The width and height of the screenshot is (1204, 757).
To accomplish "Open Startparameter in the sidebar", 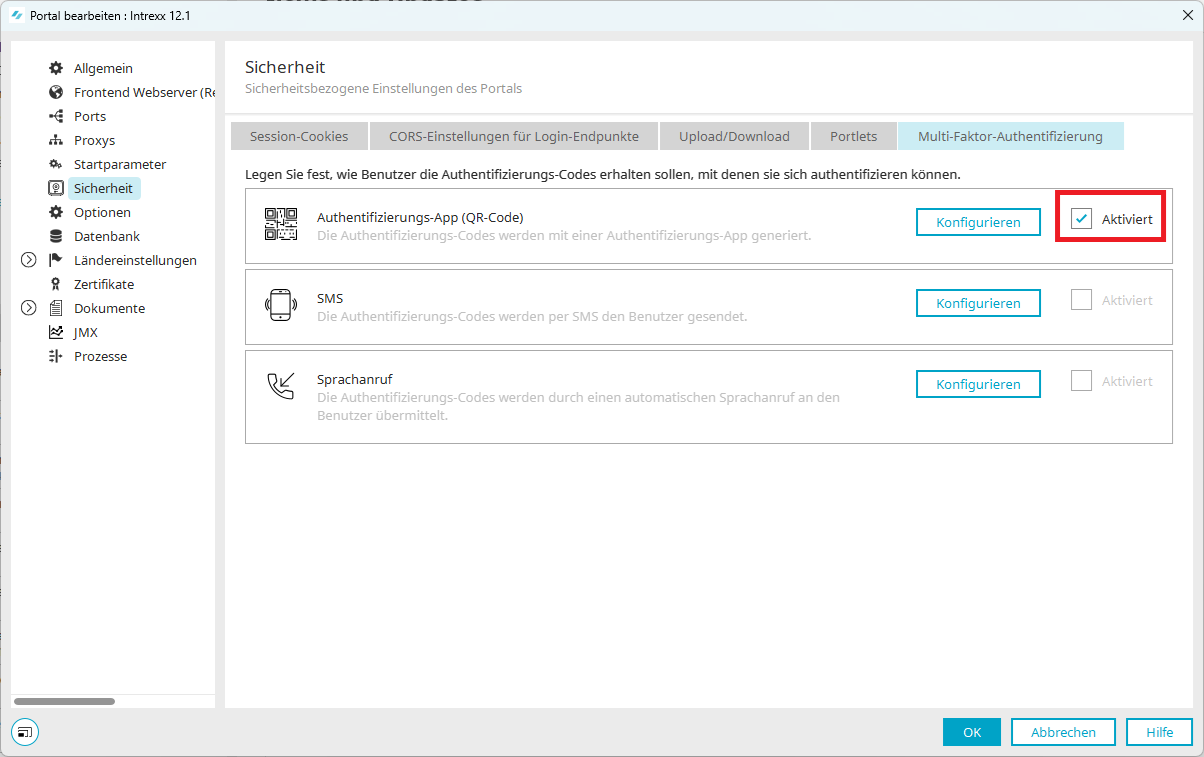I will 119,164.
